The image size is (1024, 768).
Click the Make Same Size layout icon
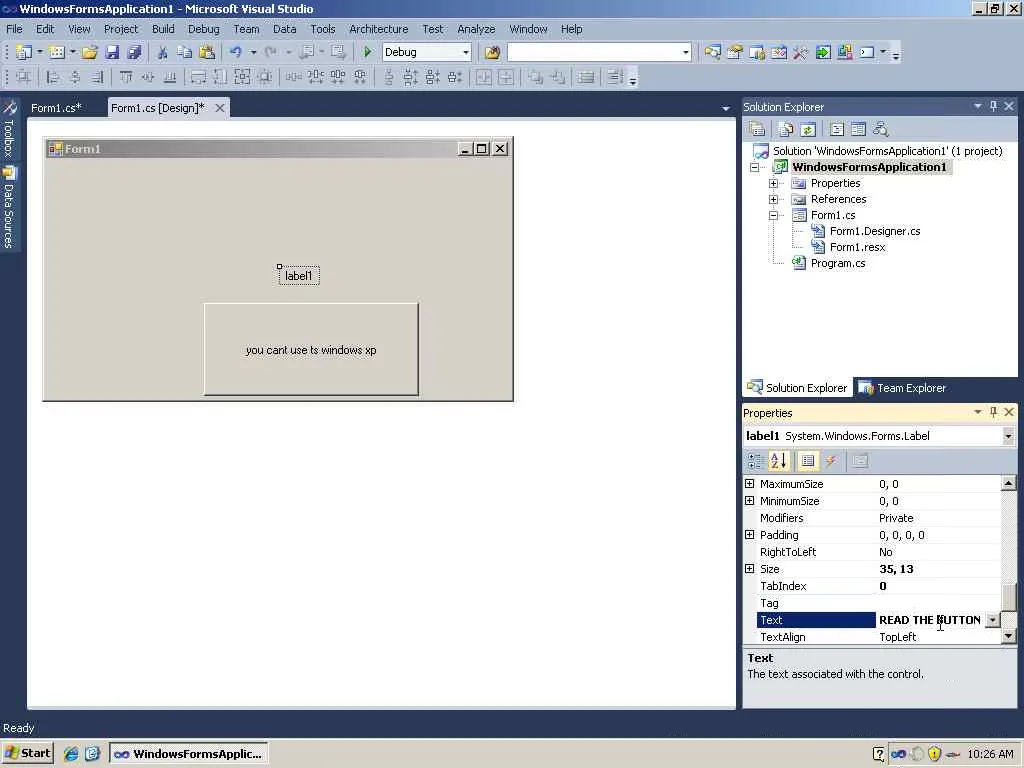click(242, 78)
